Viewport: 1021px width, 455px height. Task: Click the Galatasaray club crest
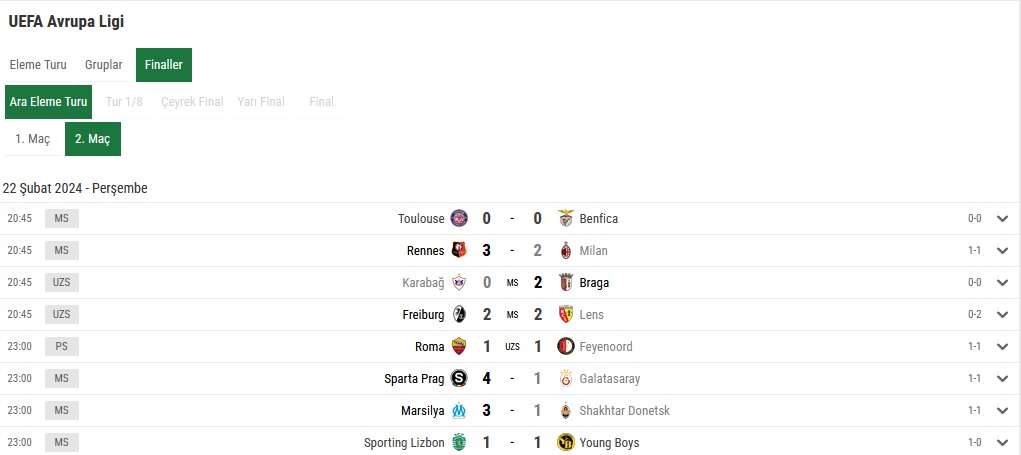(566, 378)
